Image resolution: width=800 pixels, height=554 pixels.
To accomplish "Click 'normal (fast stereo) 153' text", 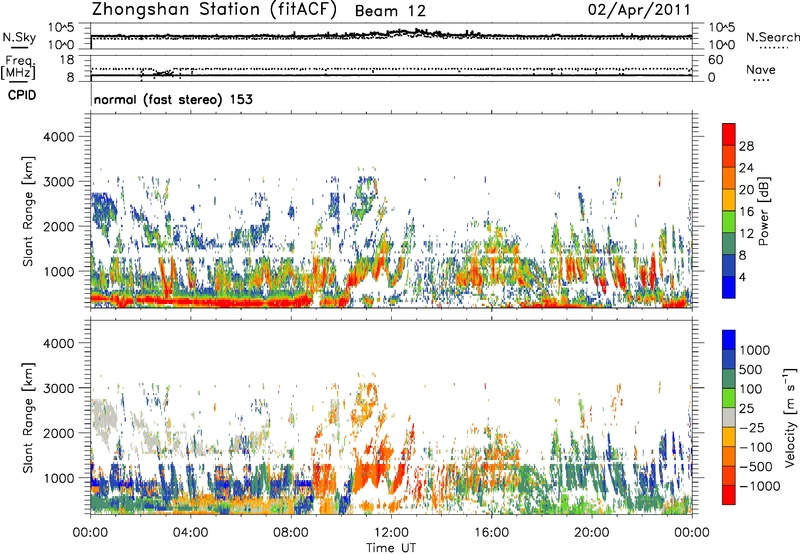I will [173, 99].
